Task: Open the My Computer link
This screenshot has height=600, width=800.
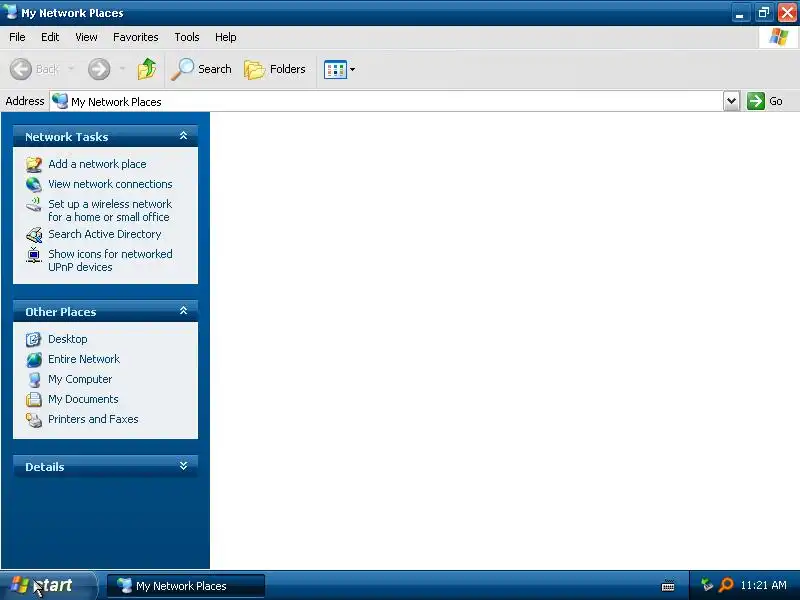Action: 80,380
